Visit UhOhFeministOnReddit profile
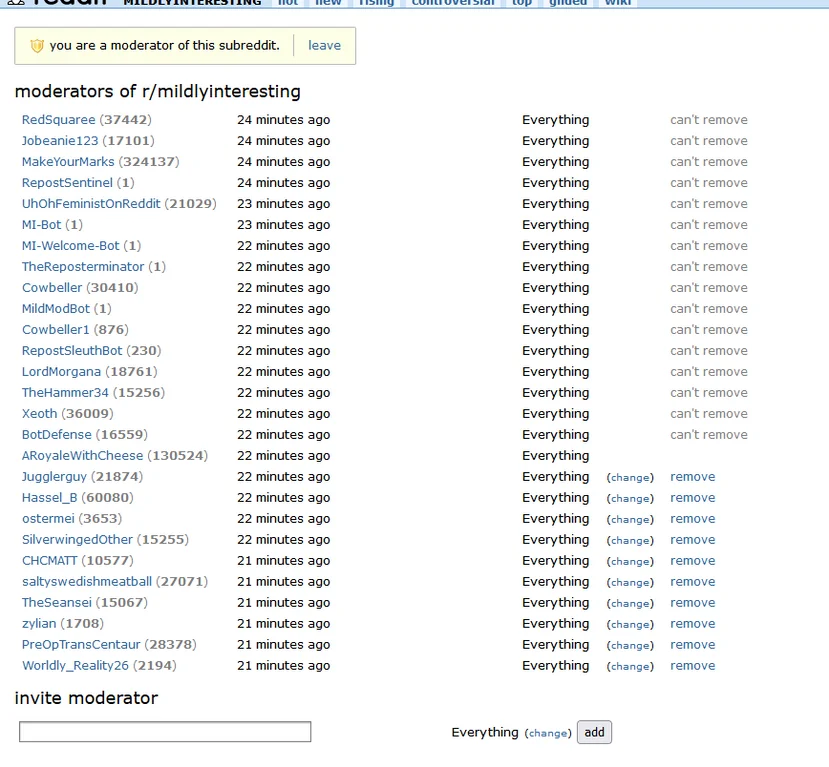Image resolution: width=829 pixels, height=767 pixels. click(x=91, y=204)
